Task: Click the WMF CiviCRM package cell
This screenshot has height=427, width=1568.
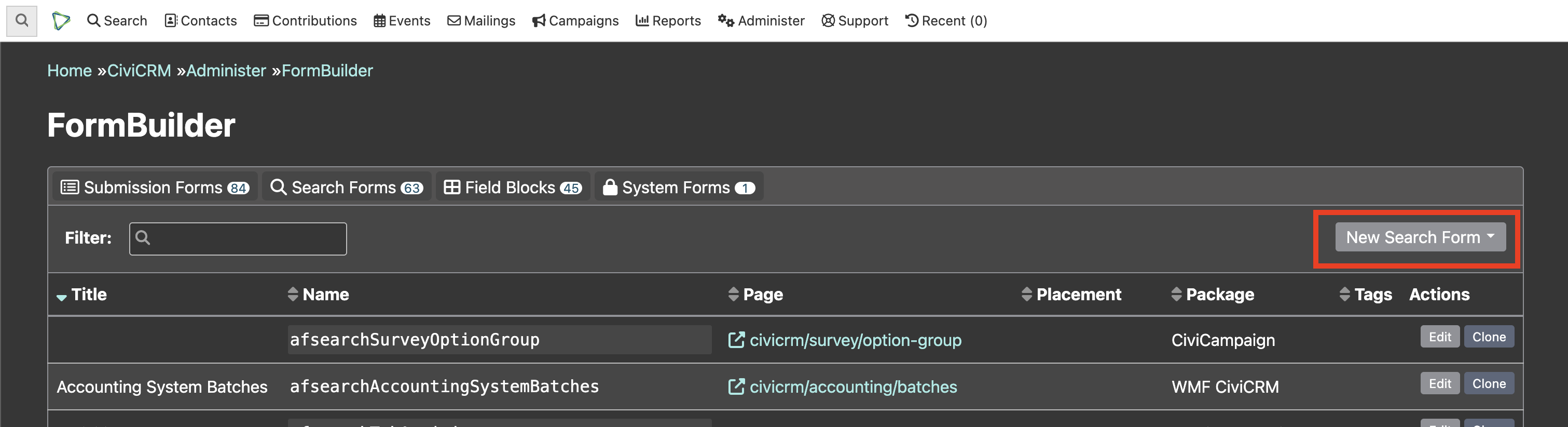Action: point(1225,387)
